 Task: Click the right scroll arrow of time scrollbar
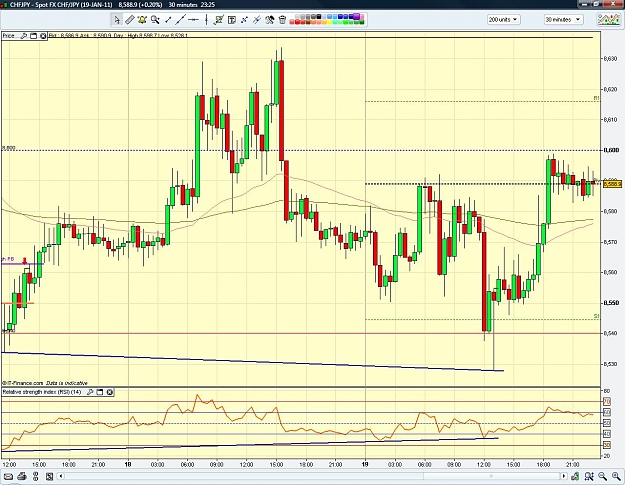[564, 476]
